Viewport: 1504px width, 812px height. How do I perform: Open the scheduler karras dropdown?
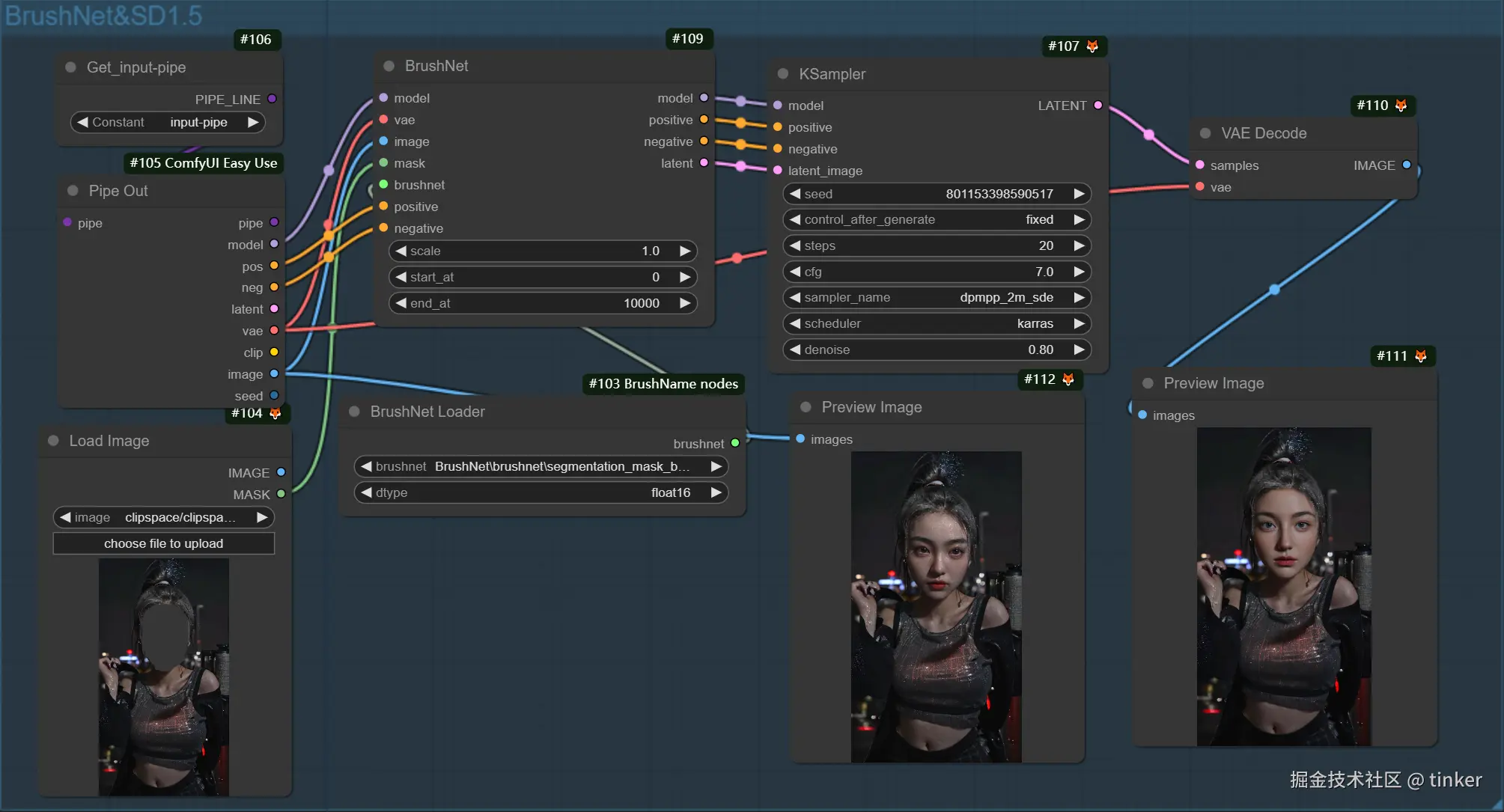(936, 323)
